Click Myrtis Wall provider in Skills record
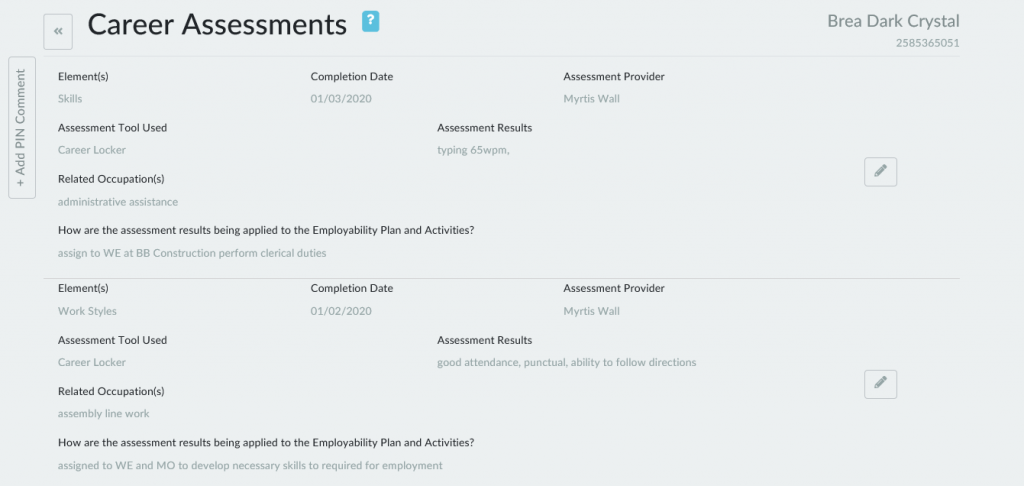This screenshot has width=1024, height=486. tap(591, 99)
